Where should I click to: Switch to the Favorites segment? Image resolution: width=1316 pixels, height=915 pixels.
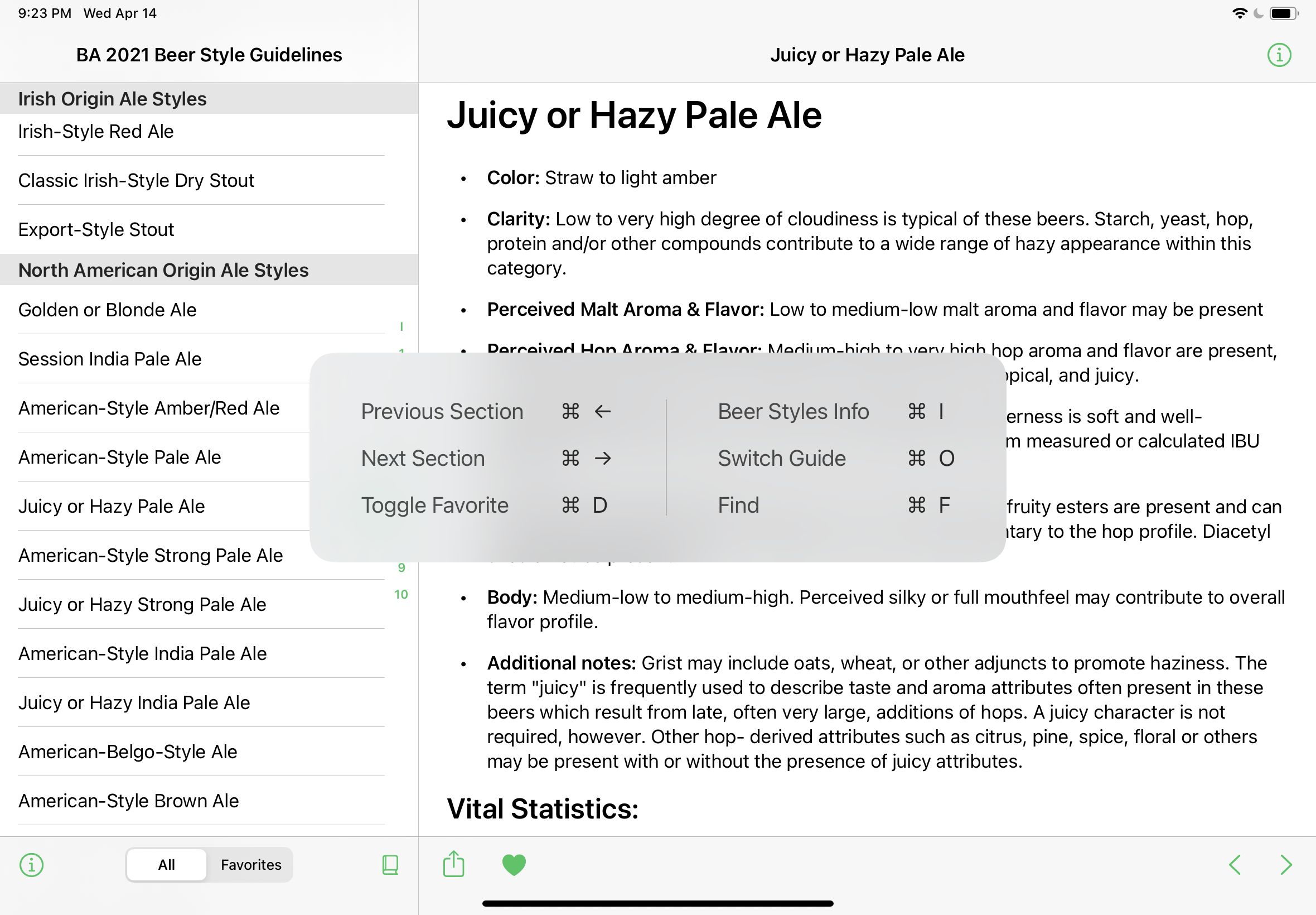tap(251, 865)
